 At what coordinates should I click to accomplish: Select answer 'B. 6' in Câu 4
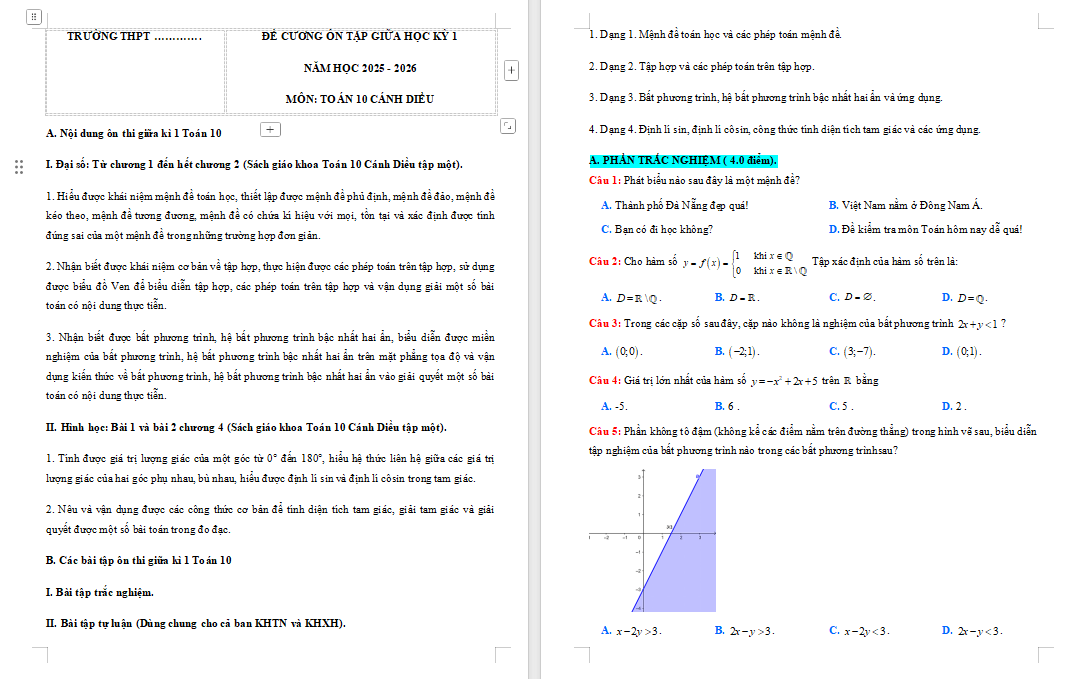727,406
